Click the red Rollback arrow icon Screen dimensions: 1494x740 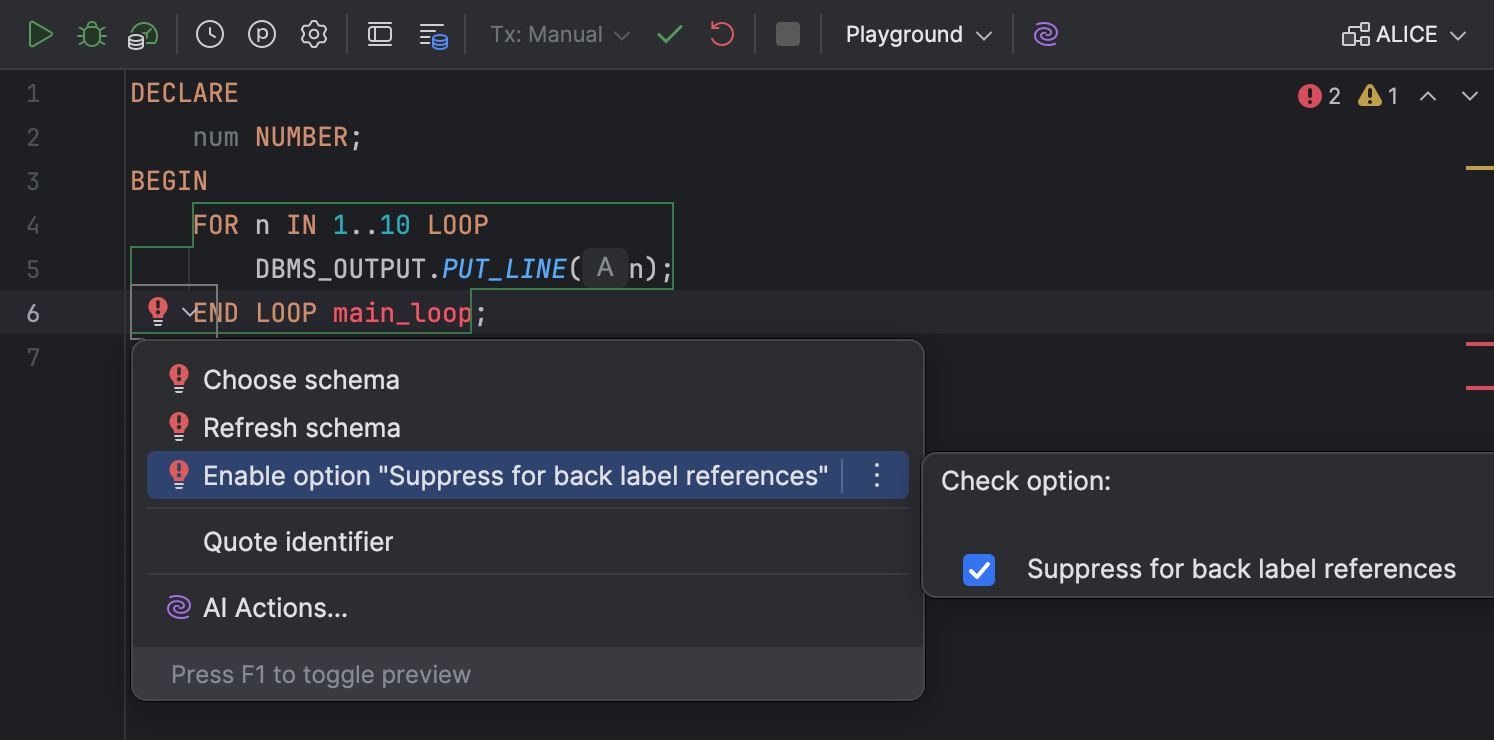(722, 34)
